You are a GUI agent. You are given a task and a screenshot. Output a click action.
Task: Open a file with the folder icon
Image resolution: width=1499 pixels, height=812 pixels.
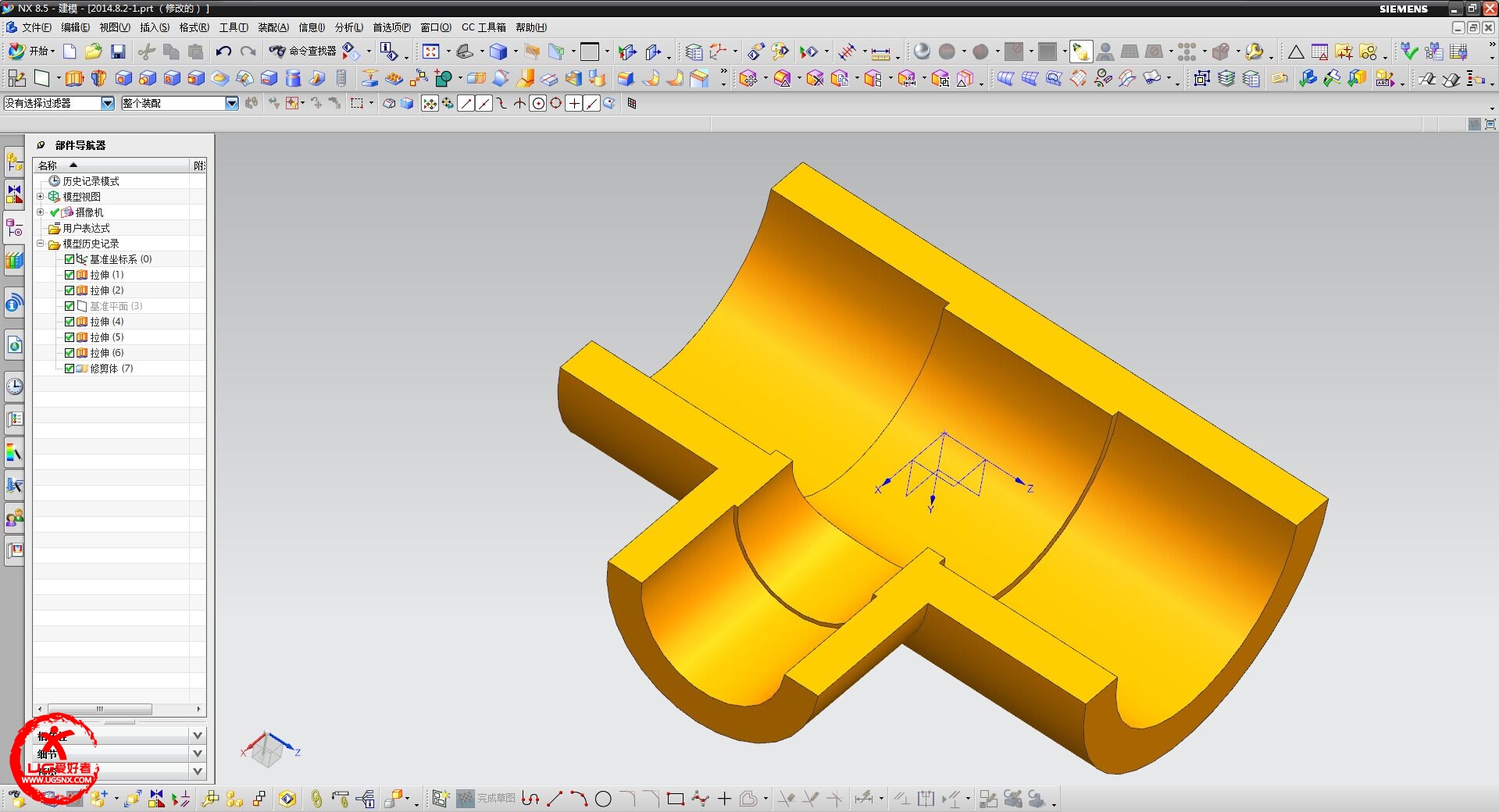pyautogui.click(x=94, y=52)
